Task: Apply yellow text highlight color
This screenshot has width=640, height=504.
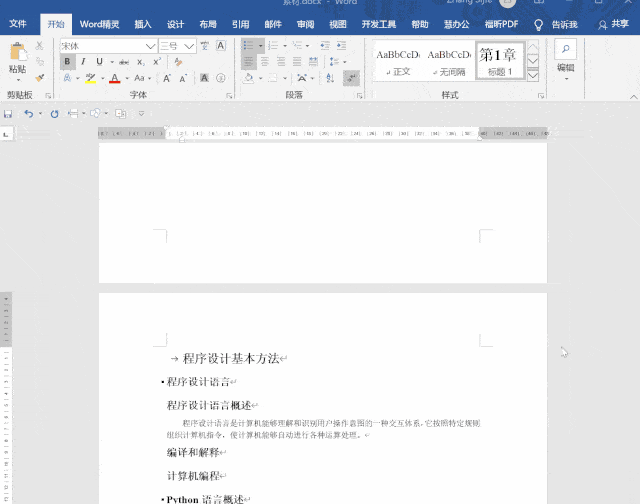Action: coord(91,78)
